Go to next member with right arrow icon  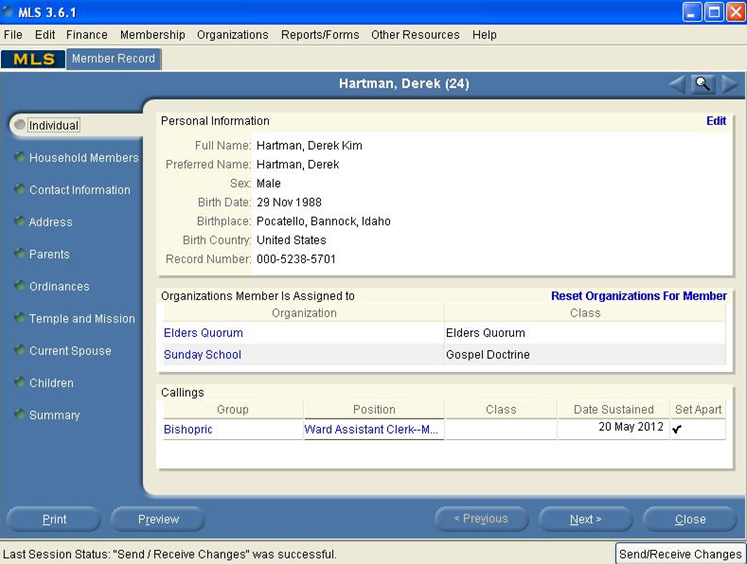(729, 84)
